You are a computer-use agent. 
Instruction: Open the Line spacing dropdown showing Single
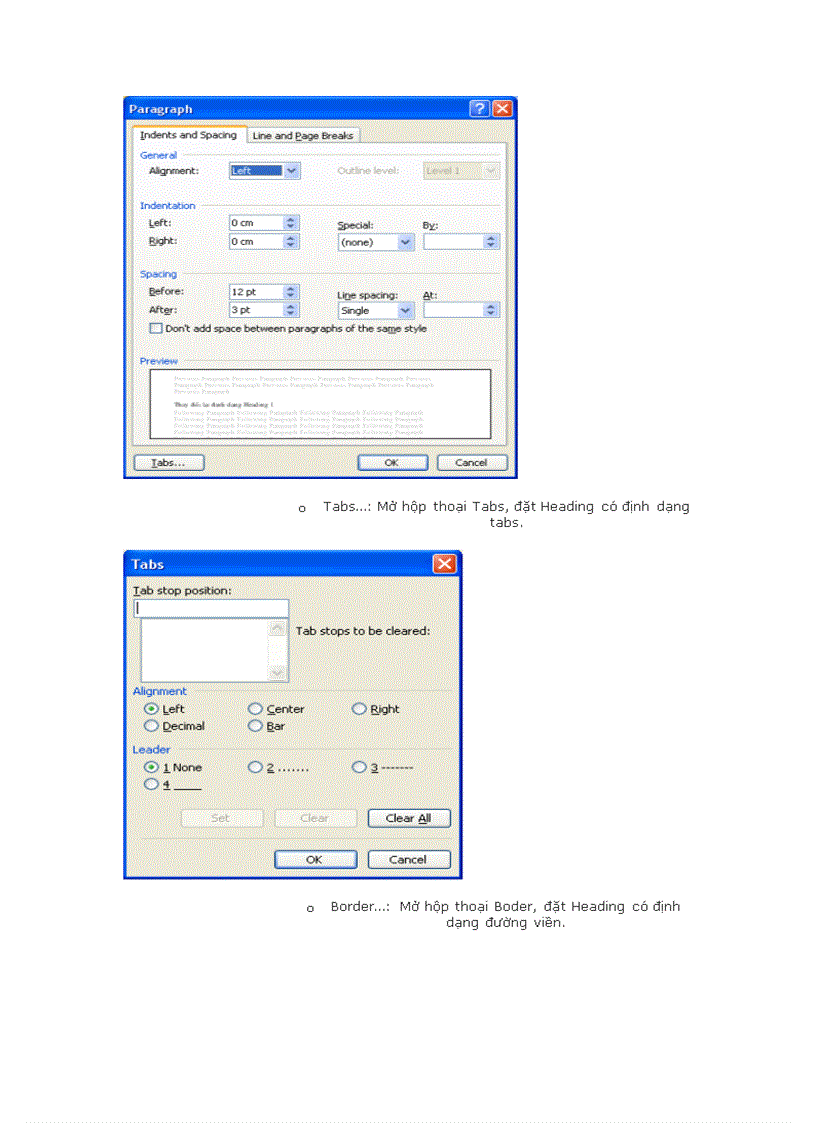[x=404, y=310]
